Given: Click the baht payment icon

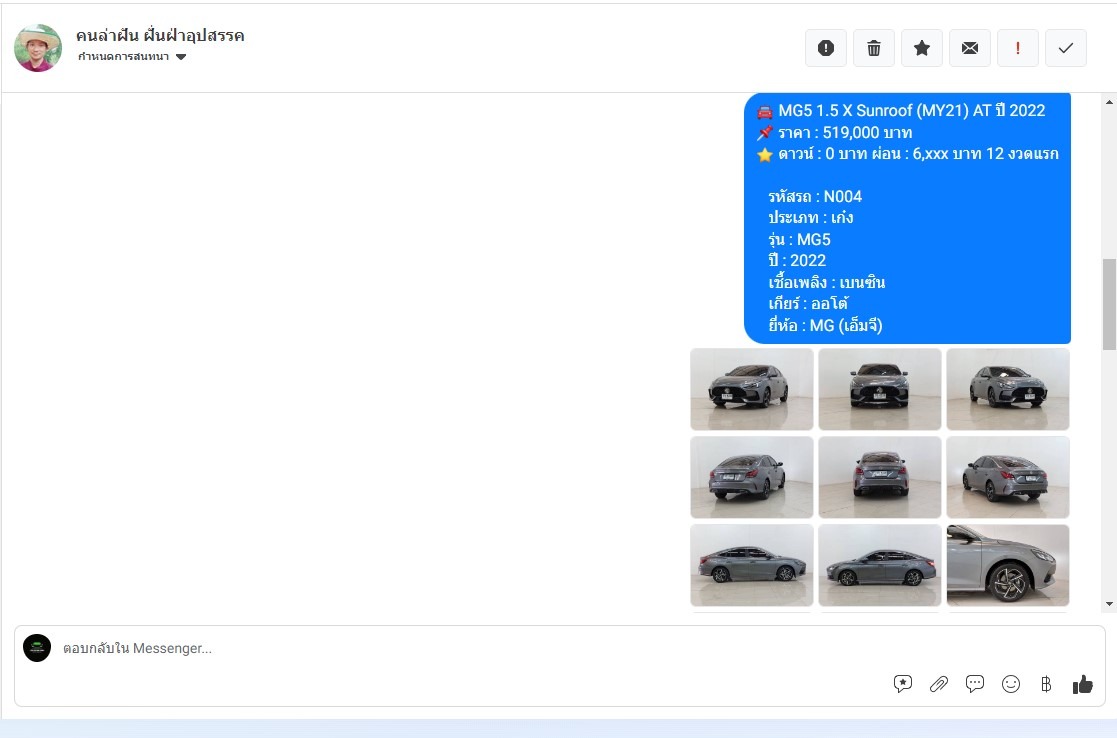Looking at the screenshot, I should (x=1046, y=684).
